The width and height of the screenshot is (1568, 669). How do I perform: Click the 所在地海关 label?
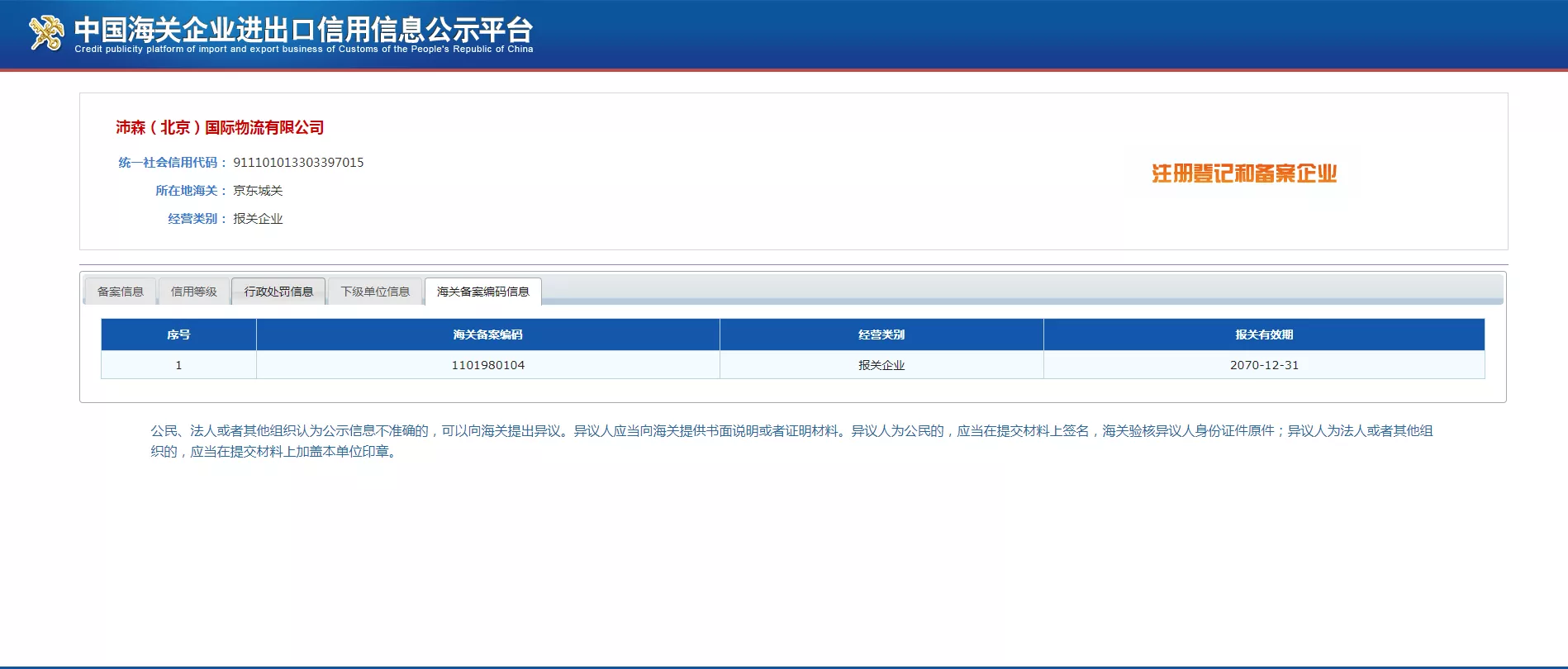[191, 191]
